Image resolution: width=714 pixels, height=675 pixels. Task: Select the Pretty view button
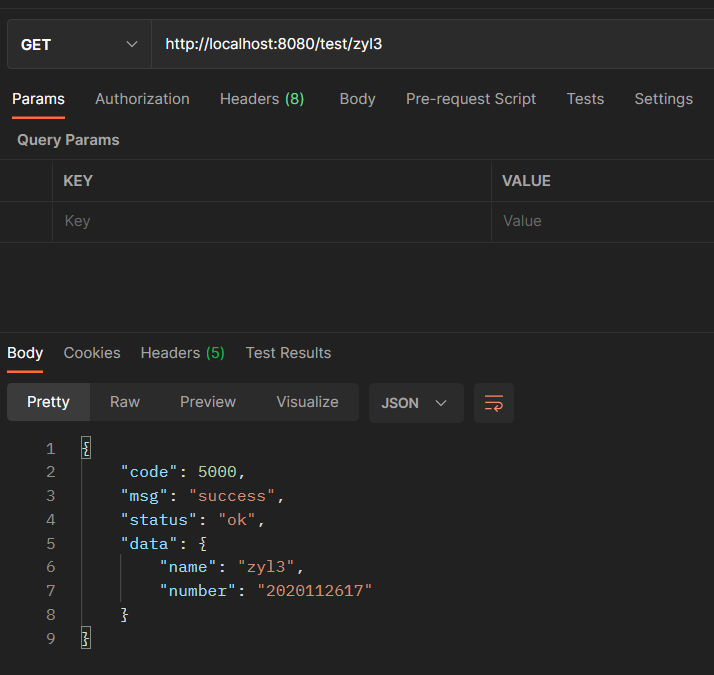tap(48, 402)
